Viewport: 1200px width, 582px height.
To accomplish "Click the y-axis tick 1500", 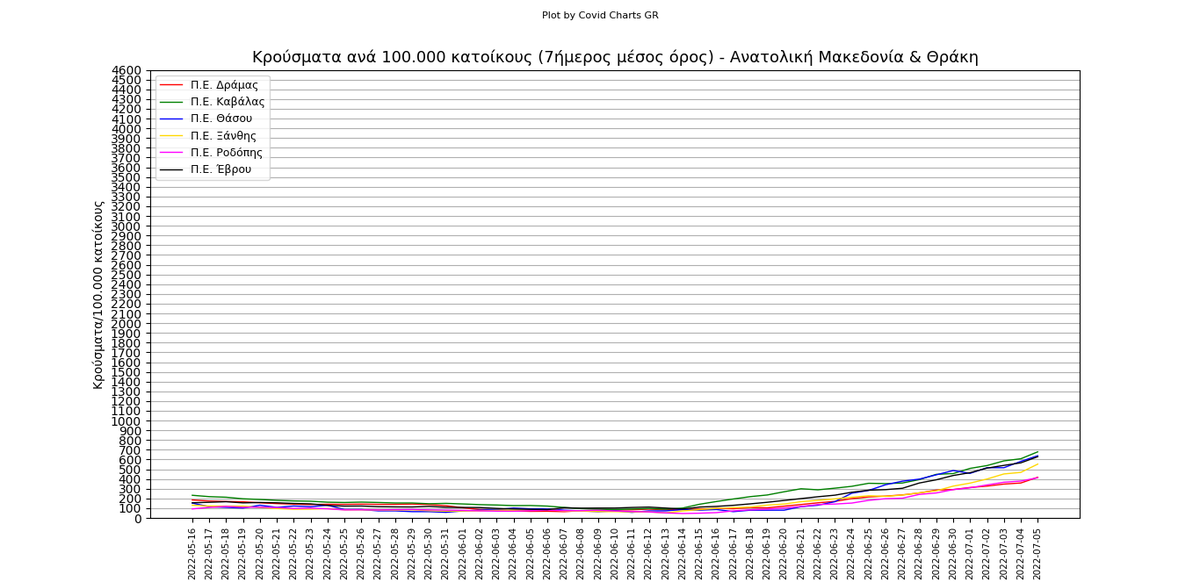I will click(126, 373).
